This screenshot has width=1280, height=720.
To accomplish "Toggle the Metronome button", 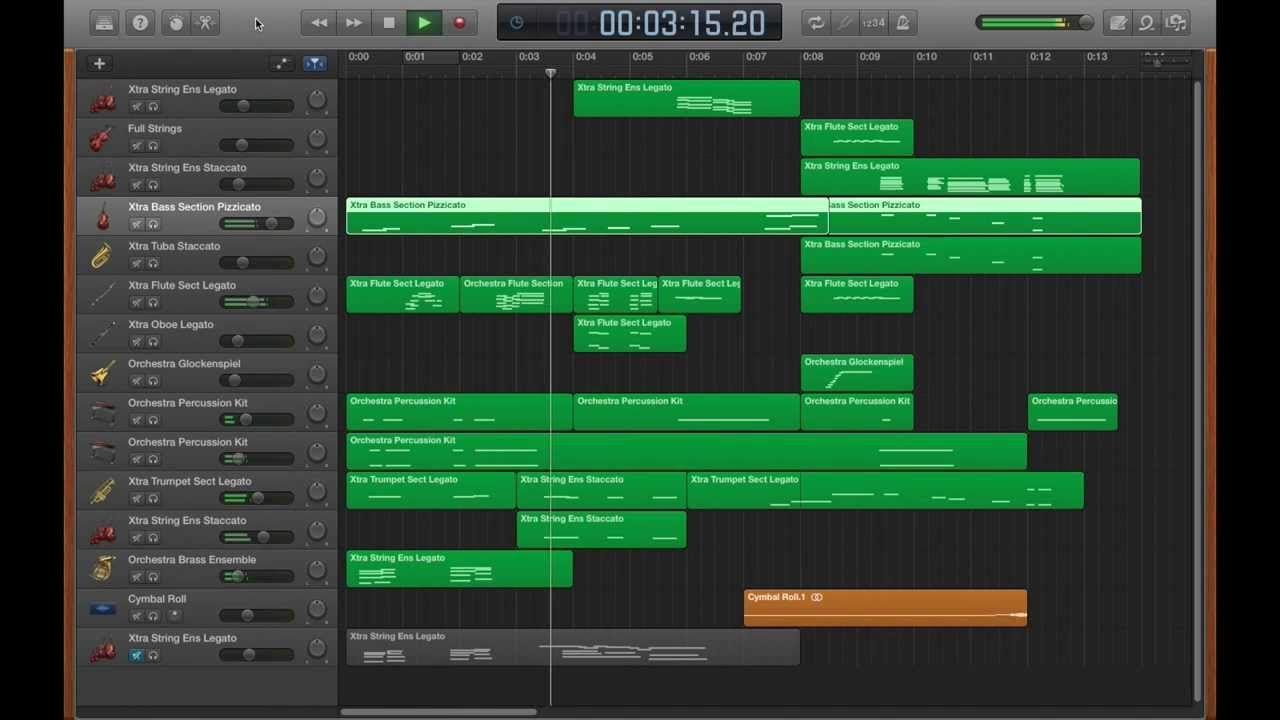I will (x=903, y=23).
